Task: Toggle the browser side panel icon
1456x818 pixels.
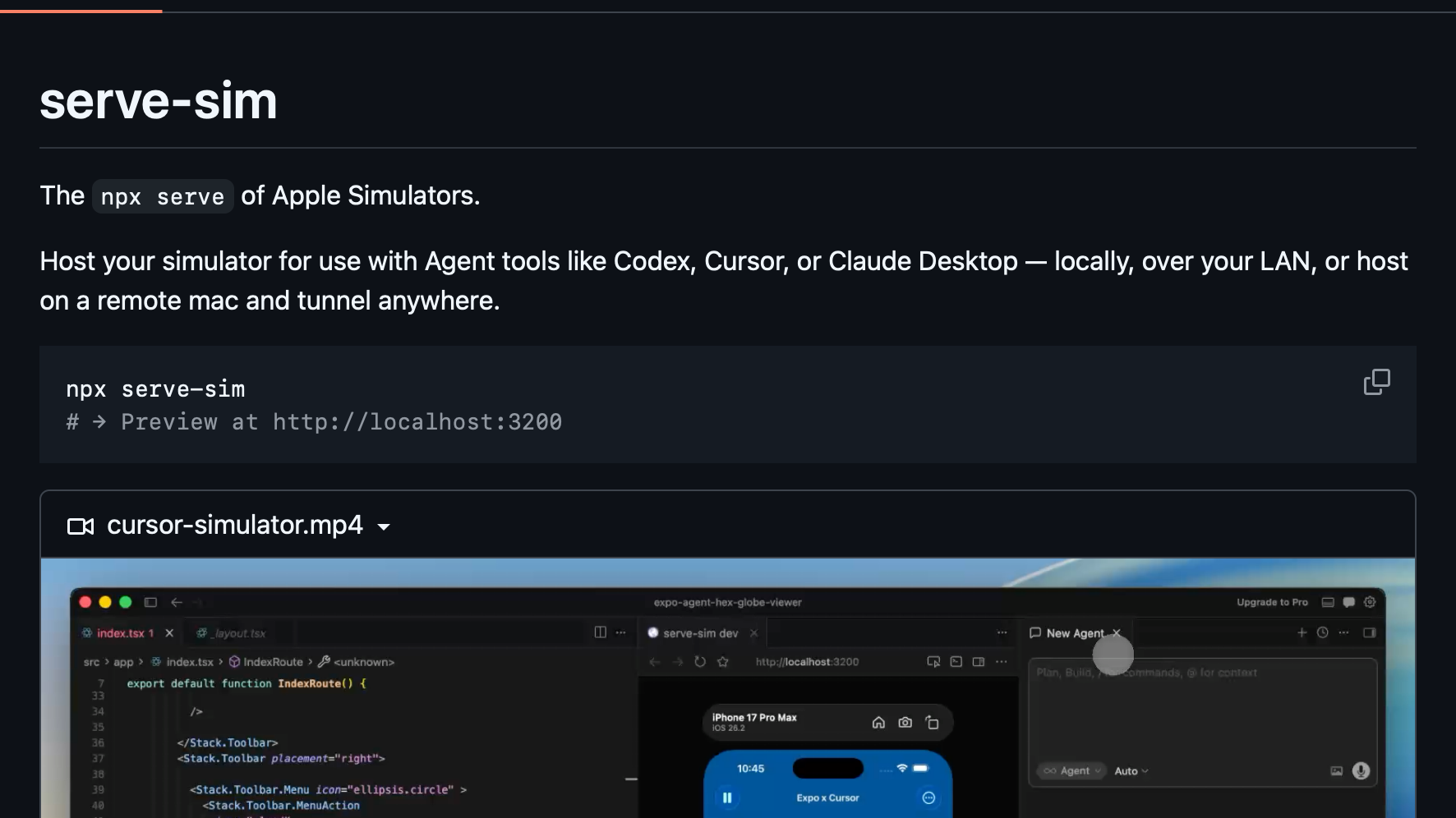Action: 978,662
